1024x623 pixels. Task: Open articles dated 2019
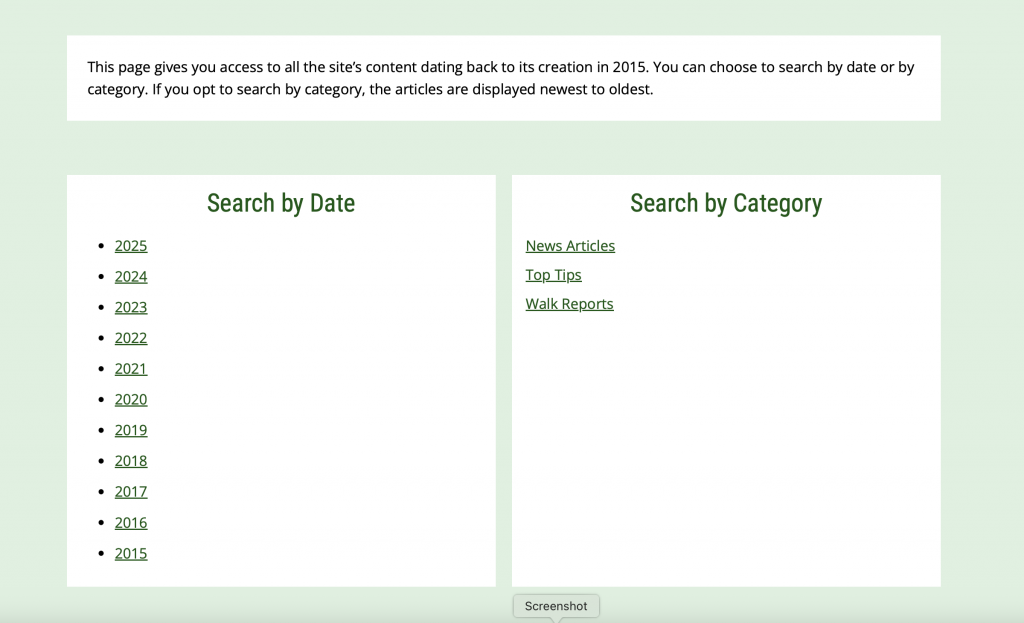(x=131, y=431)
